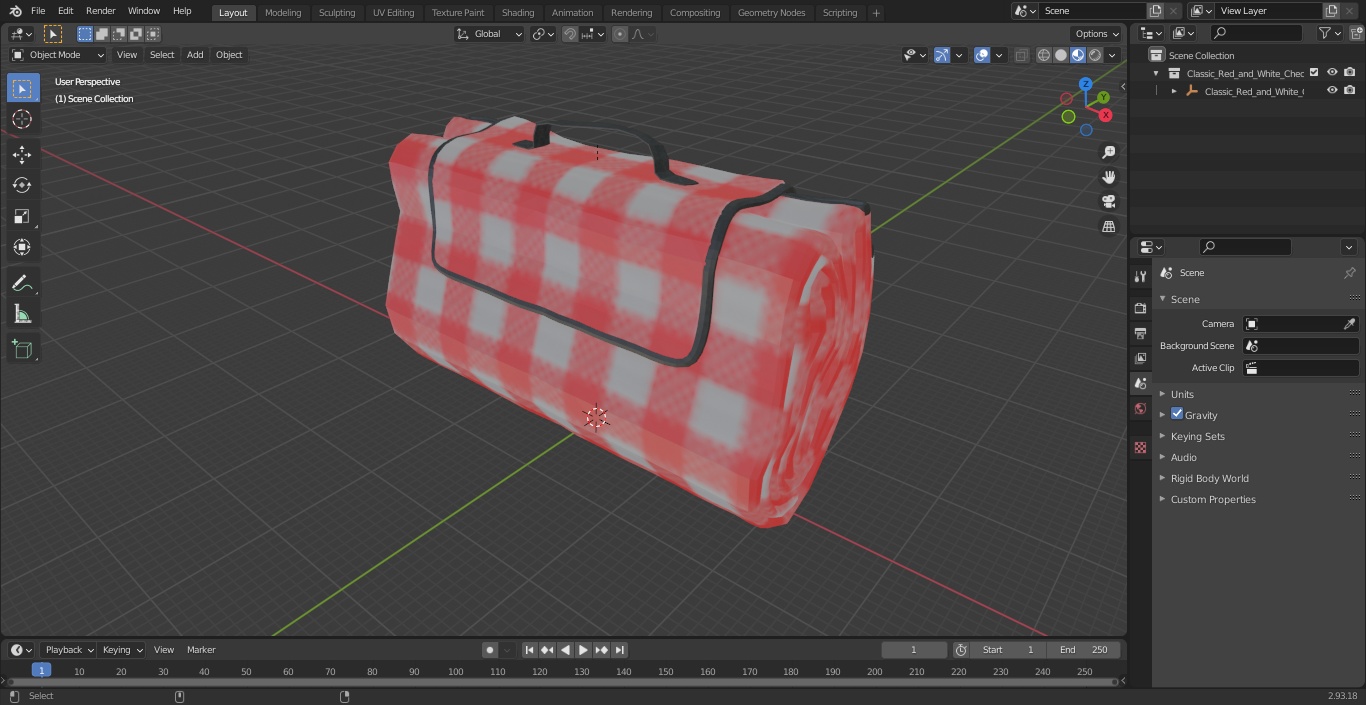Activate the Select Box tool
Screen dimensions: 1366x705
22,88
